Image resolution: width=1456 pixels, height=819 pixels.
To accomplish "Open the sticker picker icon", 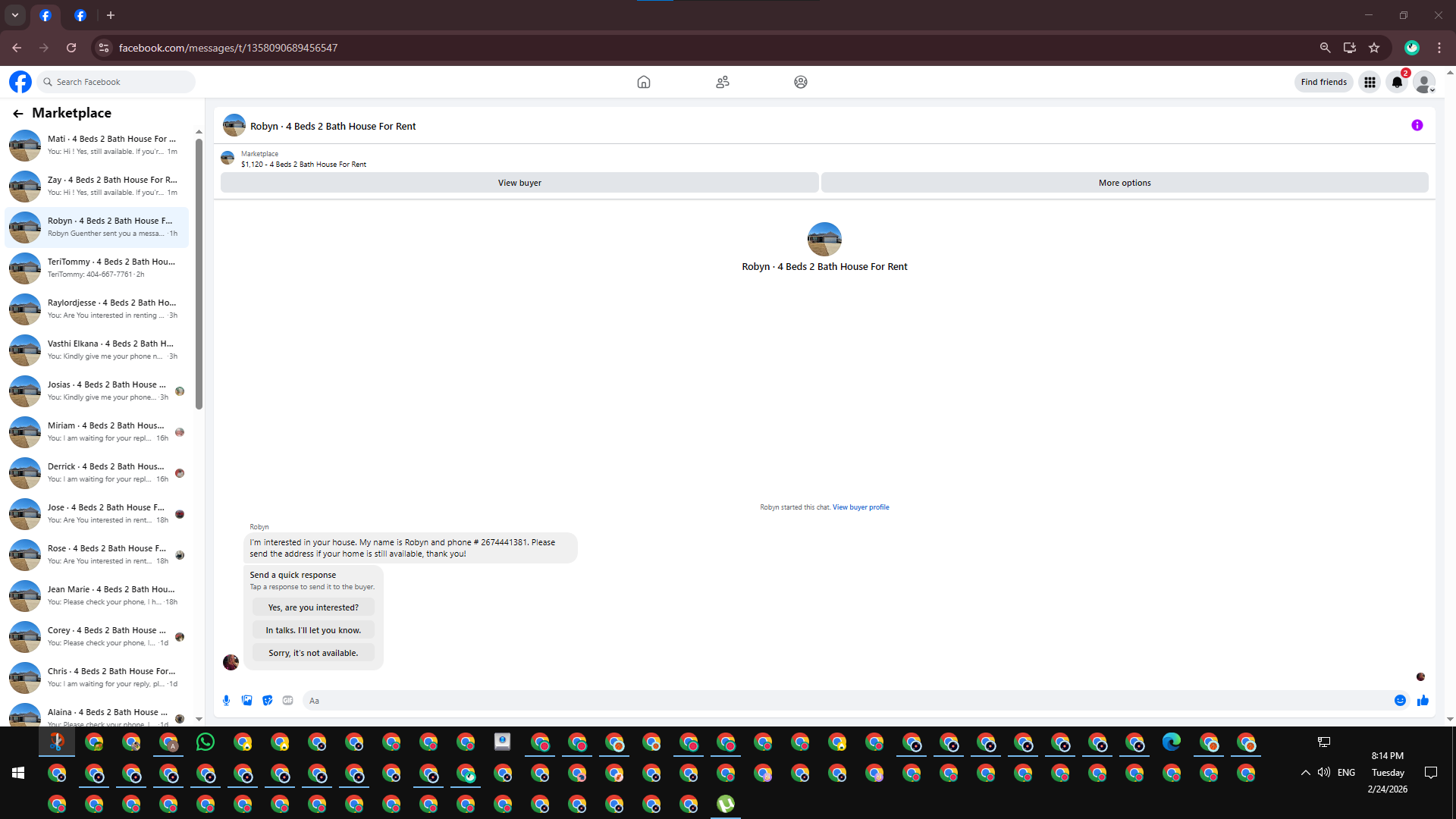I will pos(267,701).
